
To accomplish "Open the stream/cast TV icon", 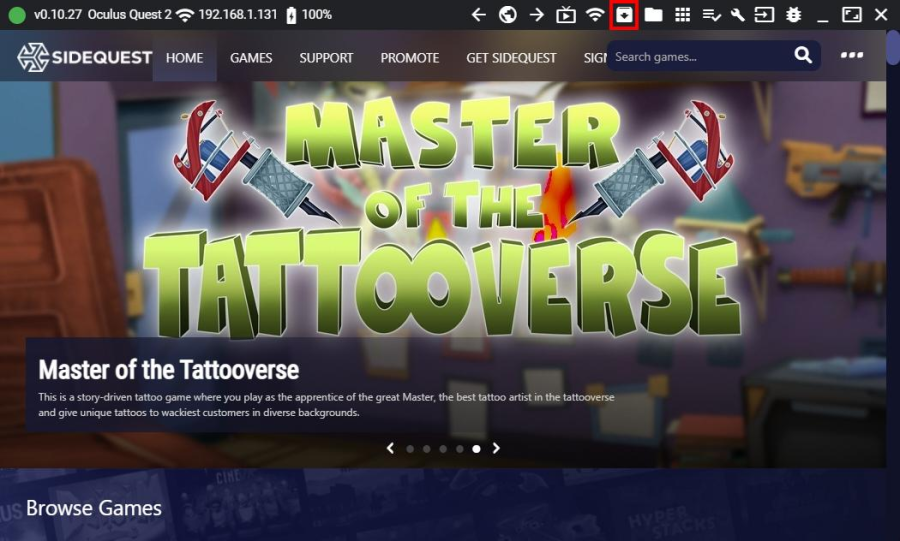I will [x=566, y=15].
